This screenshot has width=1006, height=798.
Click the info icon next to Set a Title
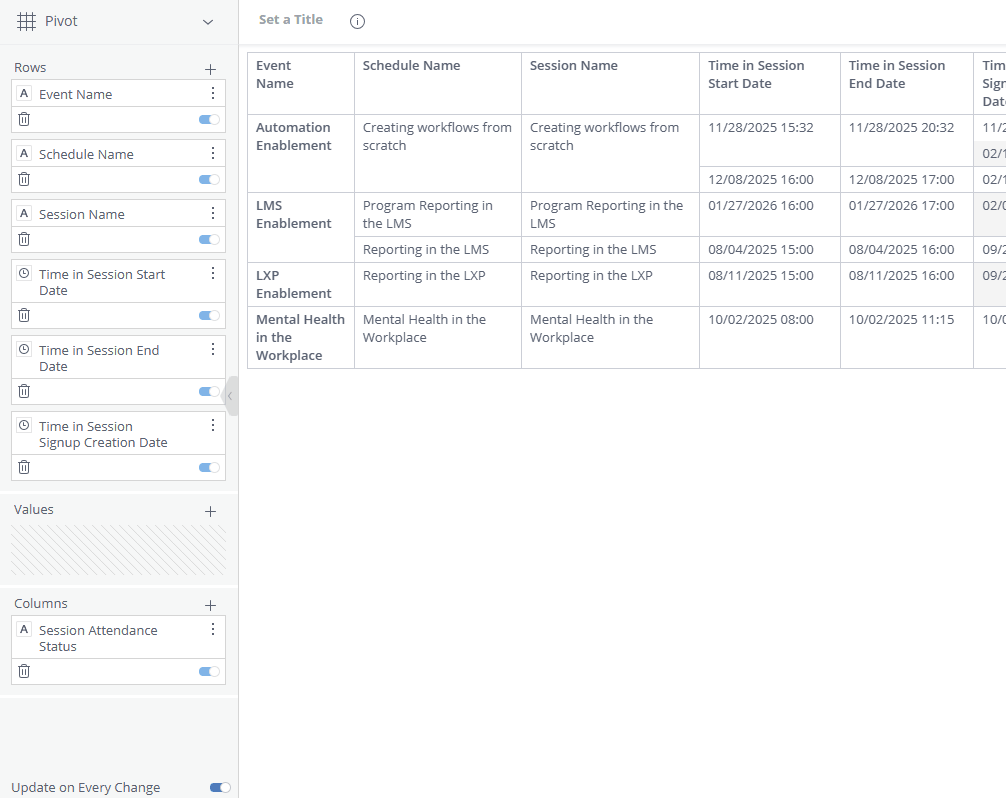pos(357,21)
